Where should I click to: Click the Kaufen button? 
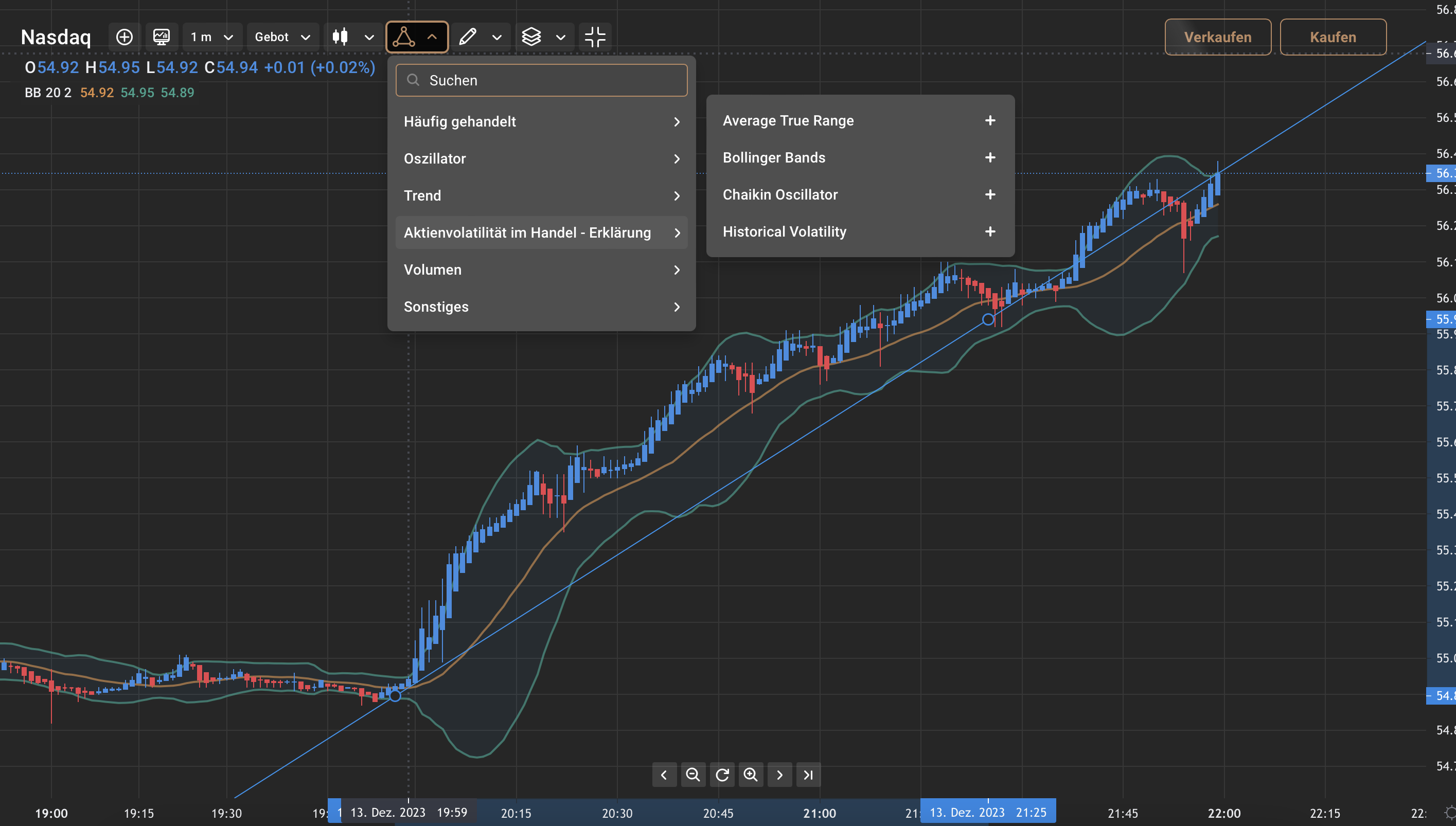point(1333,37)
